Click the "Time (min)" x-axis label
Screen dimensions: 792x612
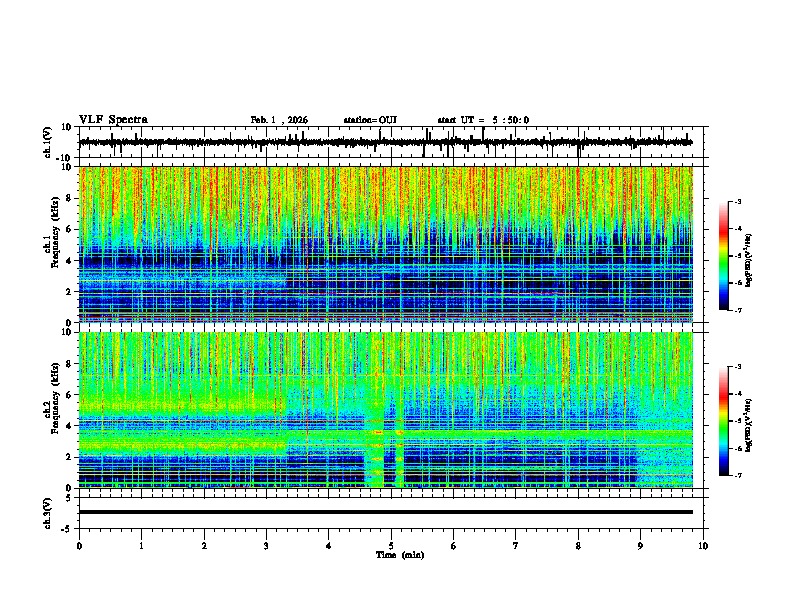click(x=400, y=555)
